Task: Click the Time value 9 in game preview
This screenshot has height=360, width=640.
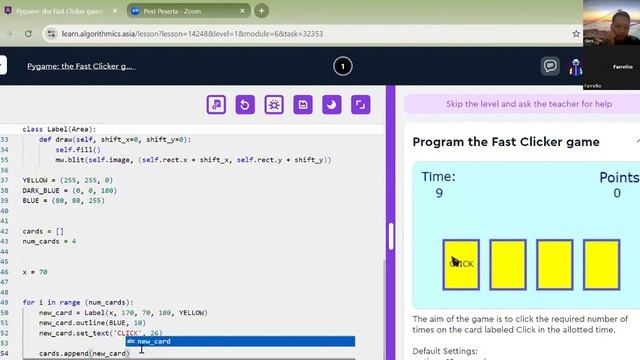Action: tap(439, 193)
